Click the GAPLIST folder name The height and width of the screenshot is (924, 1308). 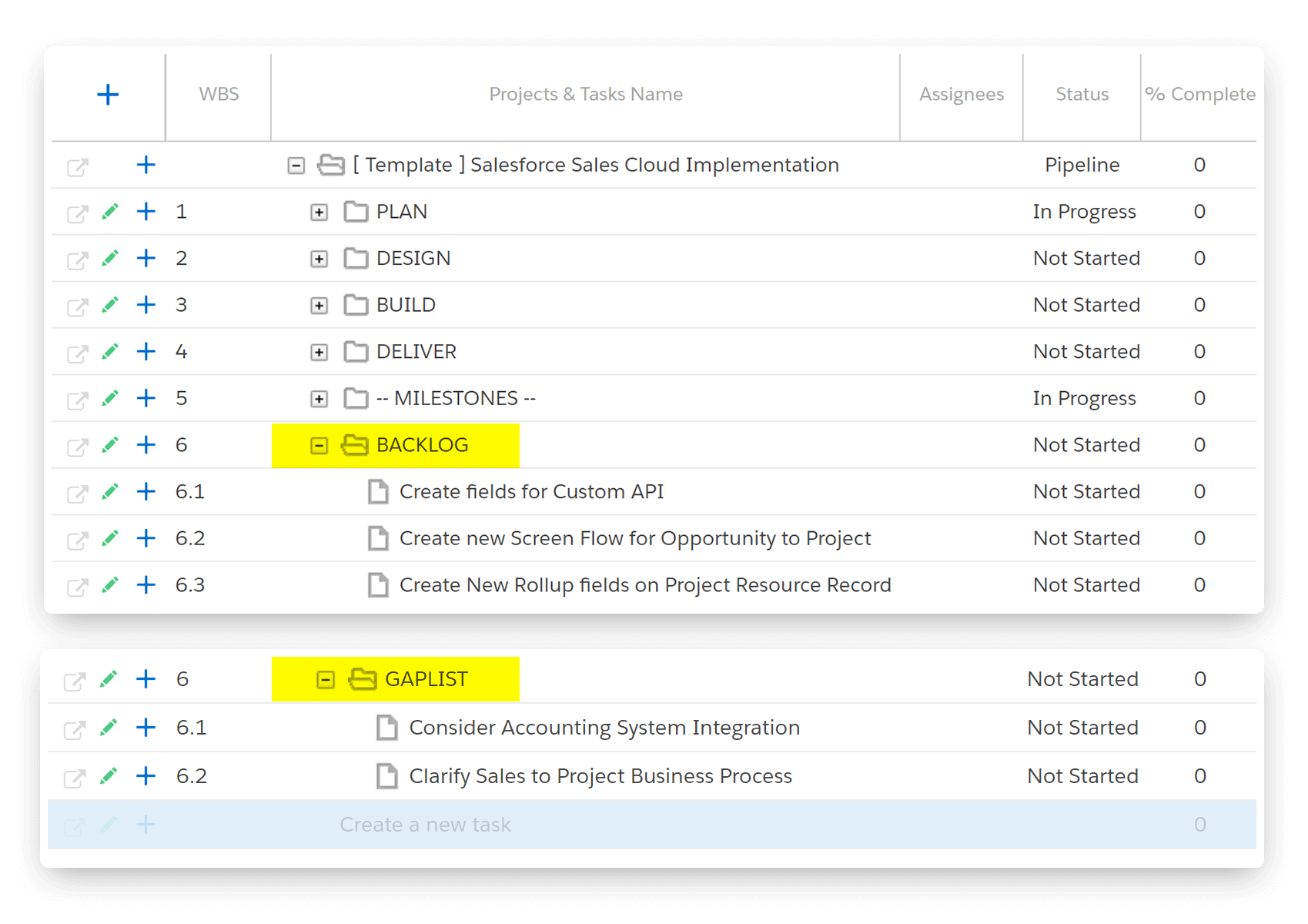coord(427,679)
